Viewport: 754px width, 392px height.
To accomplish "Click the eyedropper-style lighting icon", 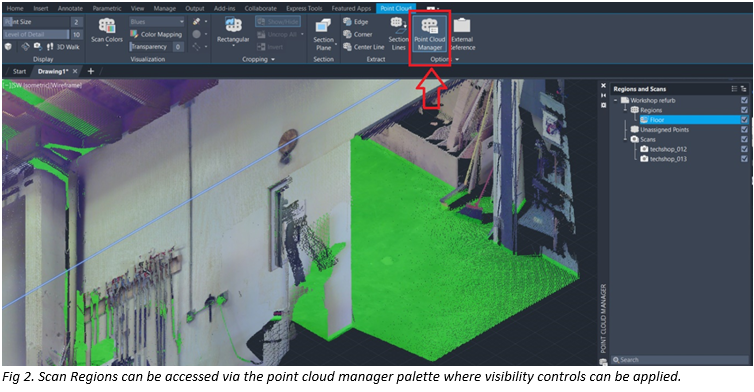I will (197, 22).
